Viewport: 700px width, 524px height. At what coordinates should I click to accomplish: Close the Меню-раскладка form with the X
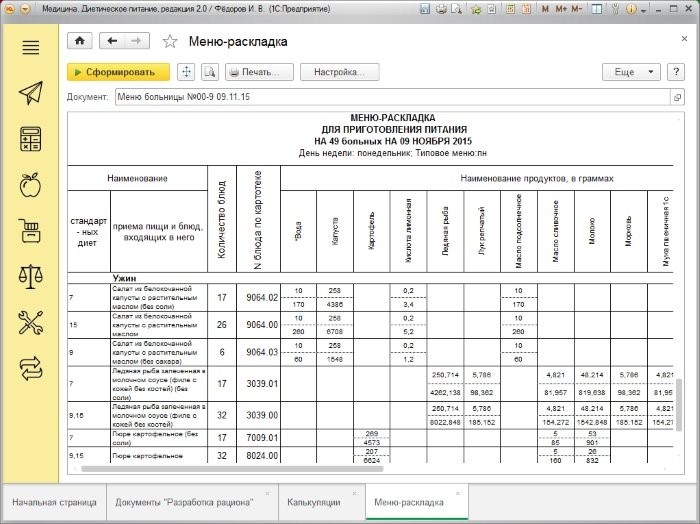684,39
